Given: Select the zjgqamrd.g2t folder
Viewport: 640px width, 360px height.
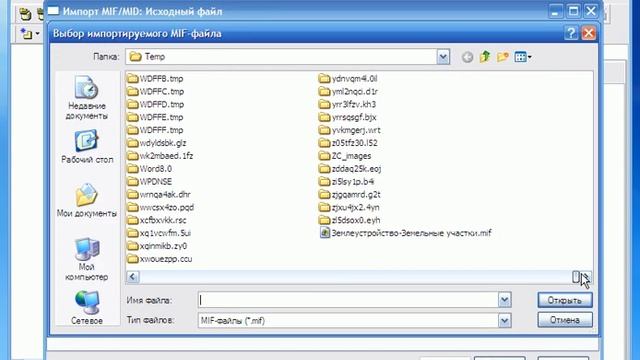Looking at the screenshot, I should coord(350,194).
